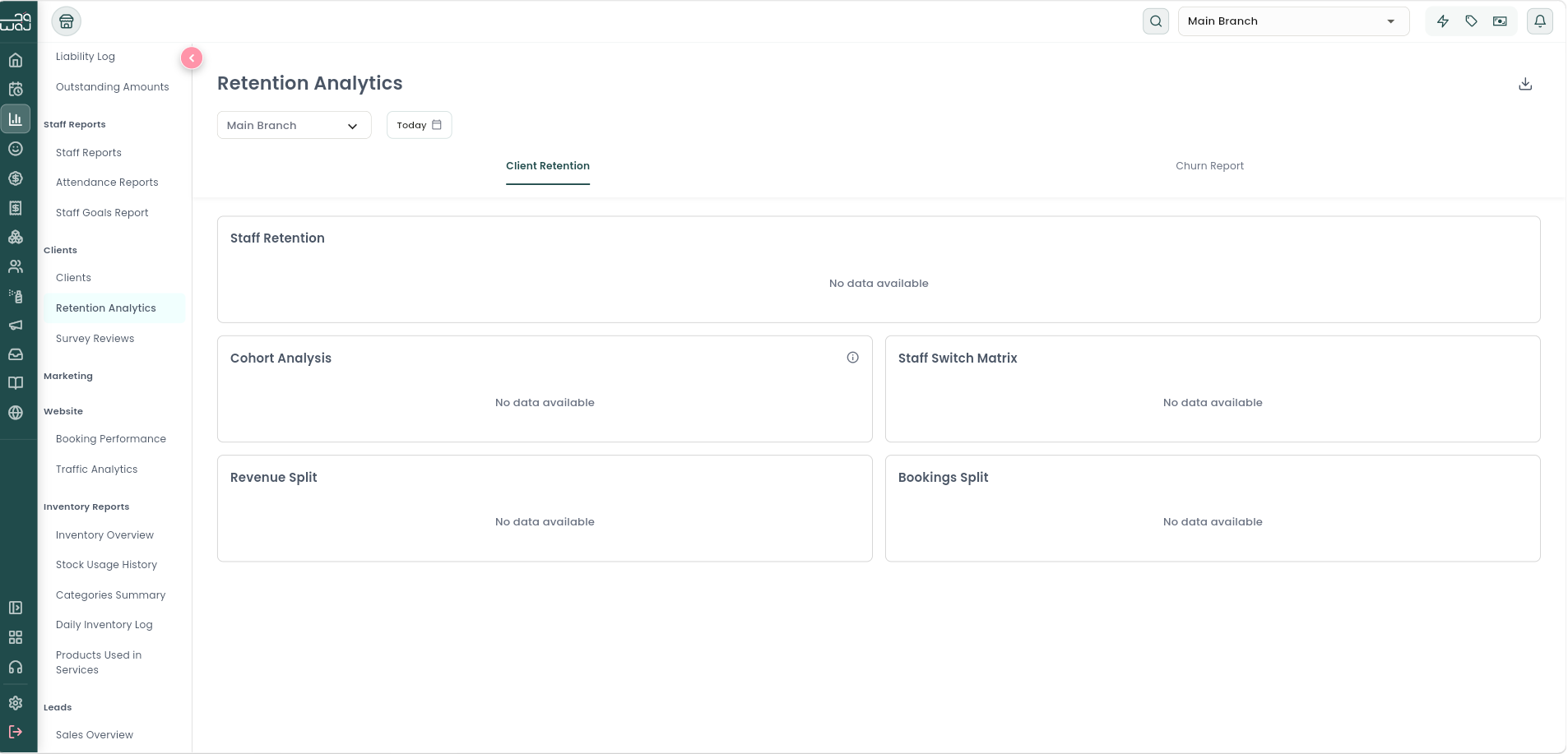Image resolution: width=1568 pixels, height=754 pixels.
Task: Open Liability Log in the sidebar
Action: (x=86, y=57)
